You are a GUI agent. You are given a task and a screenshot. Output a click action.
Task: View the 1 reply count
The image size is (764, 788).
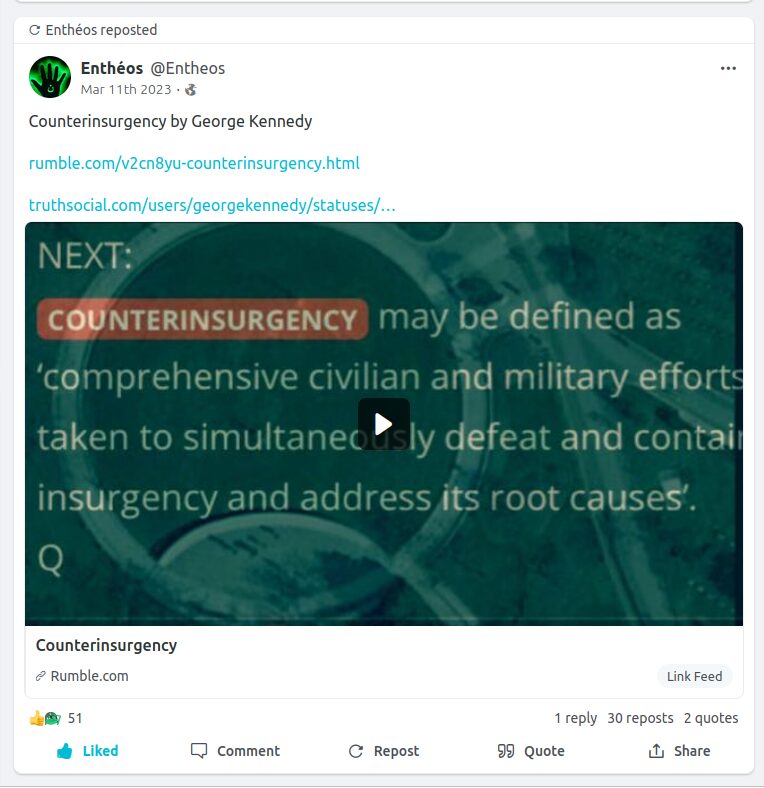pos(576,718)
